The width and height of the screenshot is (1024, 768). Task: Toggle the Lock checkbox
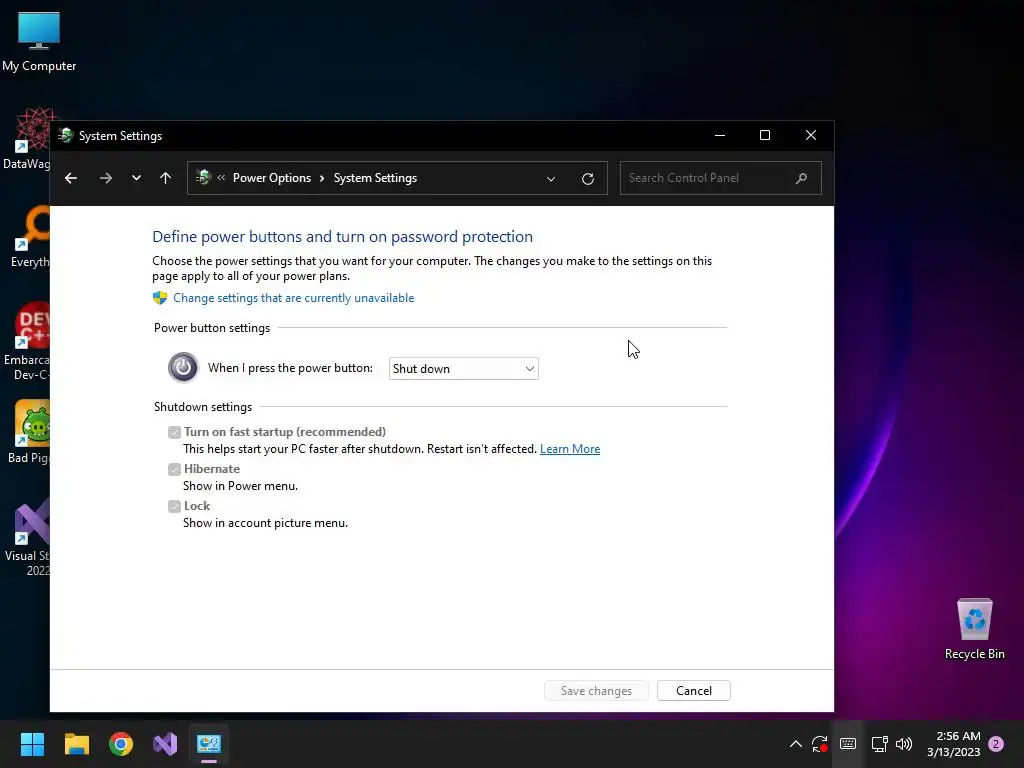tap(174, 506)
